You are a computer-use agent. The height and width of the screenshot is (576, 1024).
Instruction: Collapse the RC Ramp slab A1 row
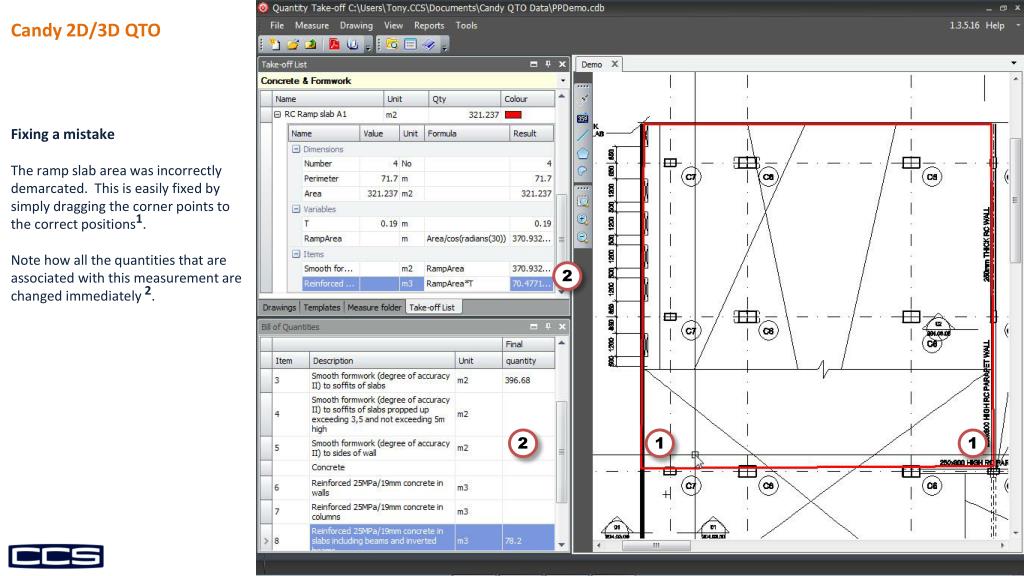click(277, 114)
